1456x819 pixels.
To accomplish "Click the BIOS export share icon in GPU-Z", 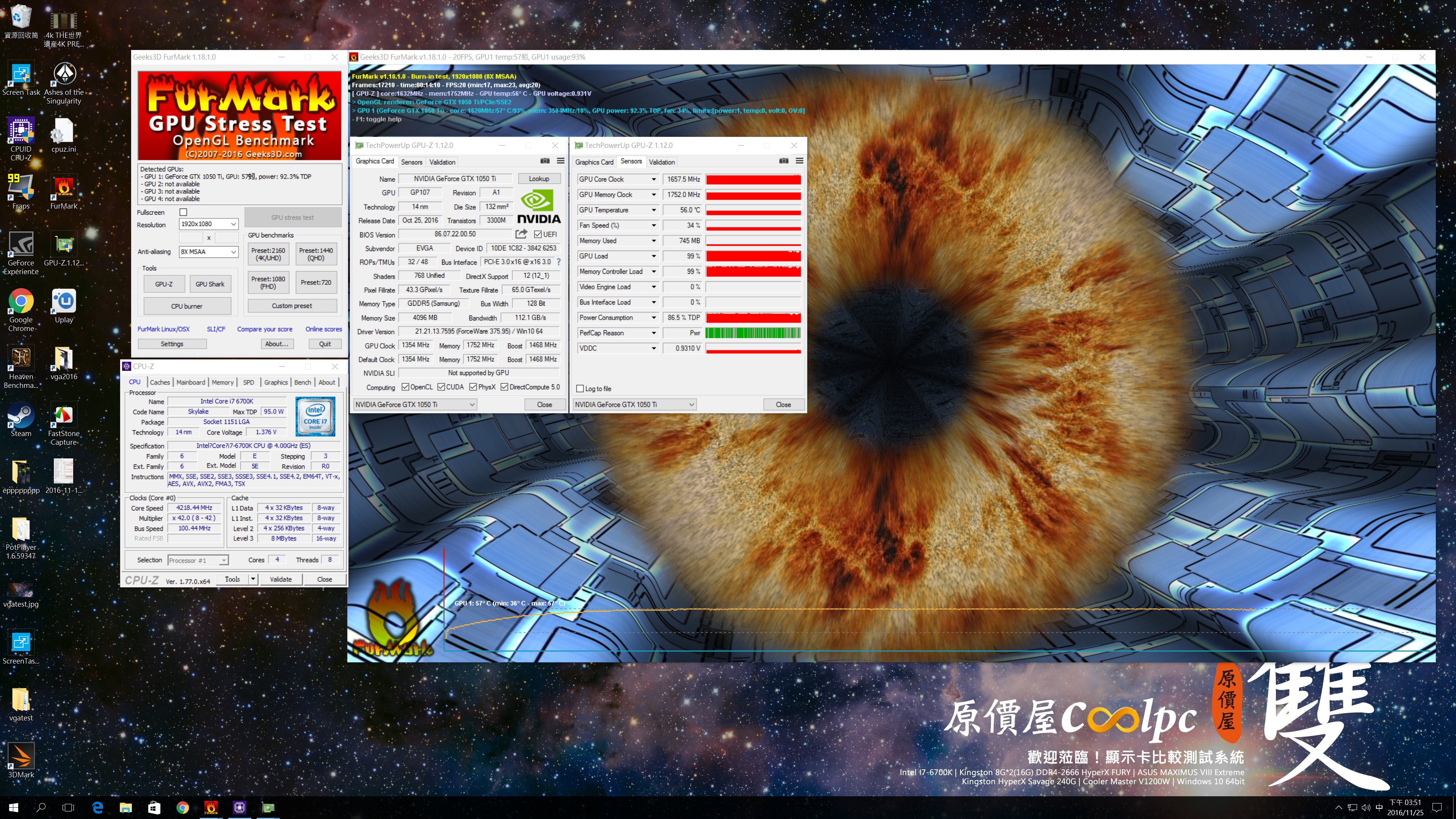I will (x=521, y=234).
